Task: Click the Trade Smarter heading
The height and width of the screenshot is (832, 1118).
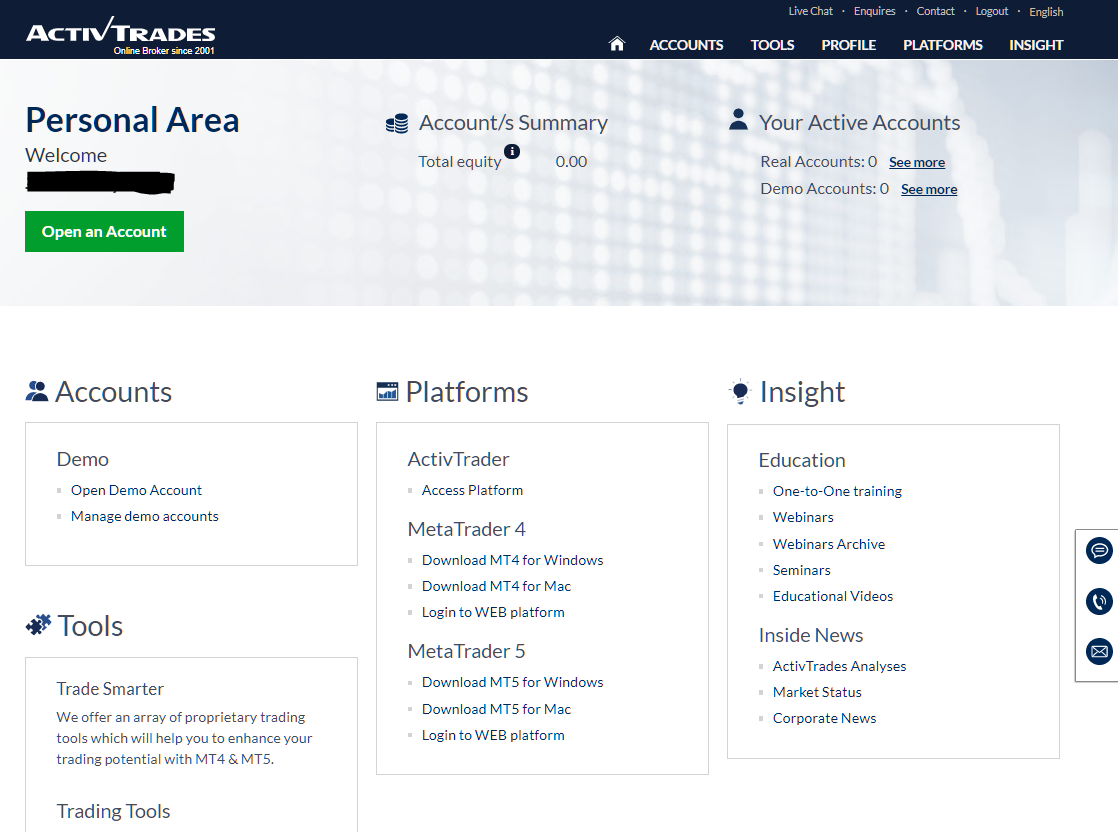Action: [110, 689]
